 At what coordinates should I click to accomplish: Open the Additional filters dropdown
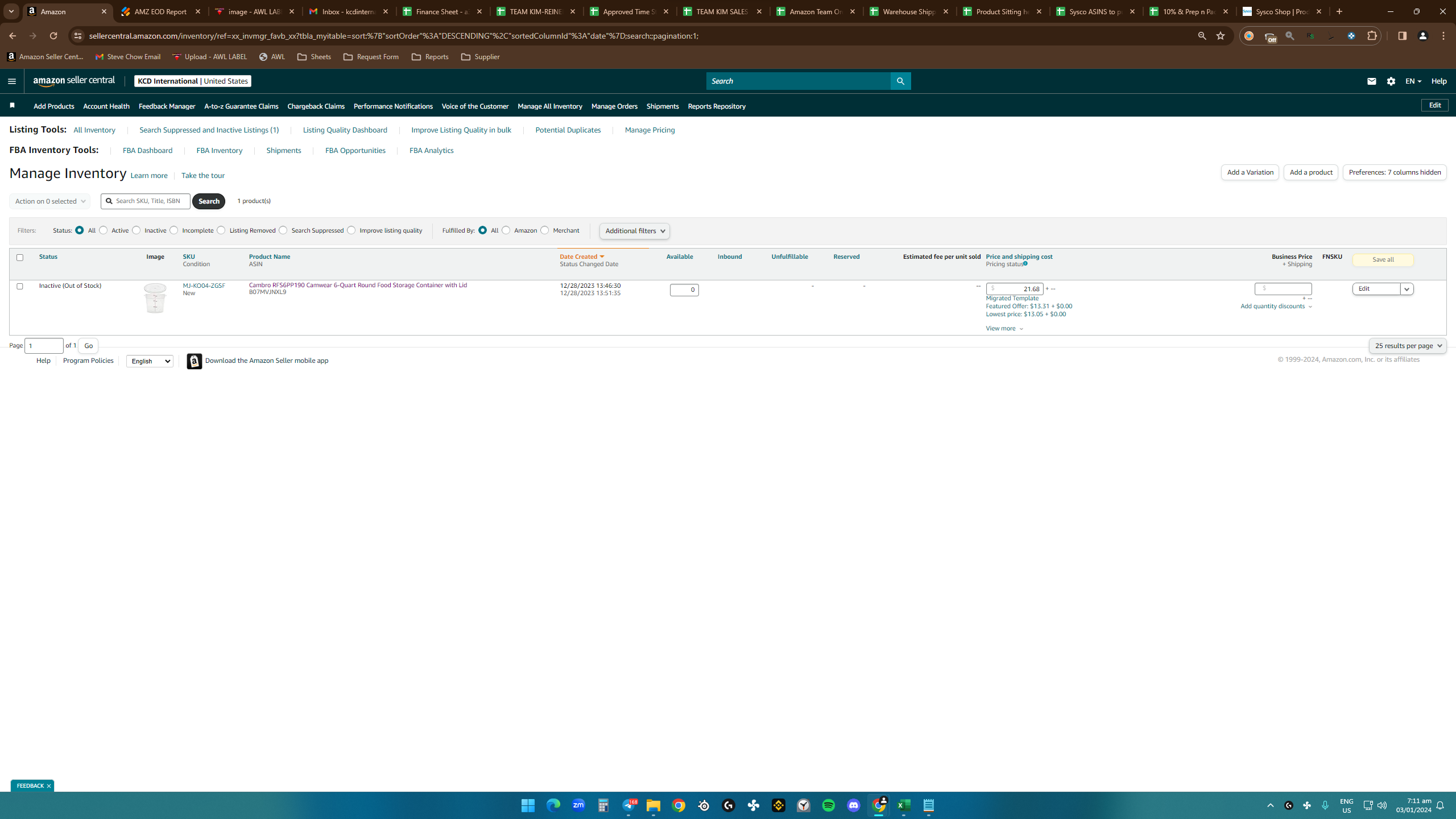point(635,231)
